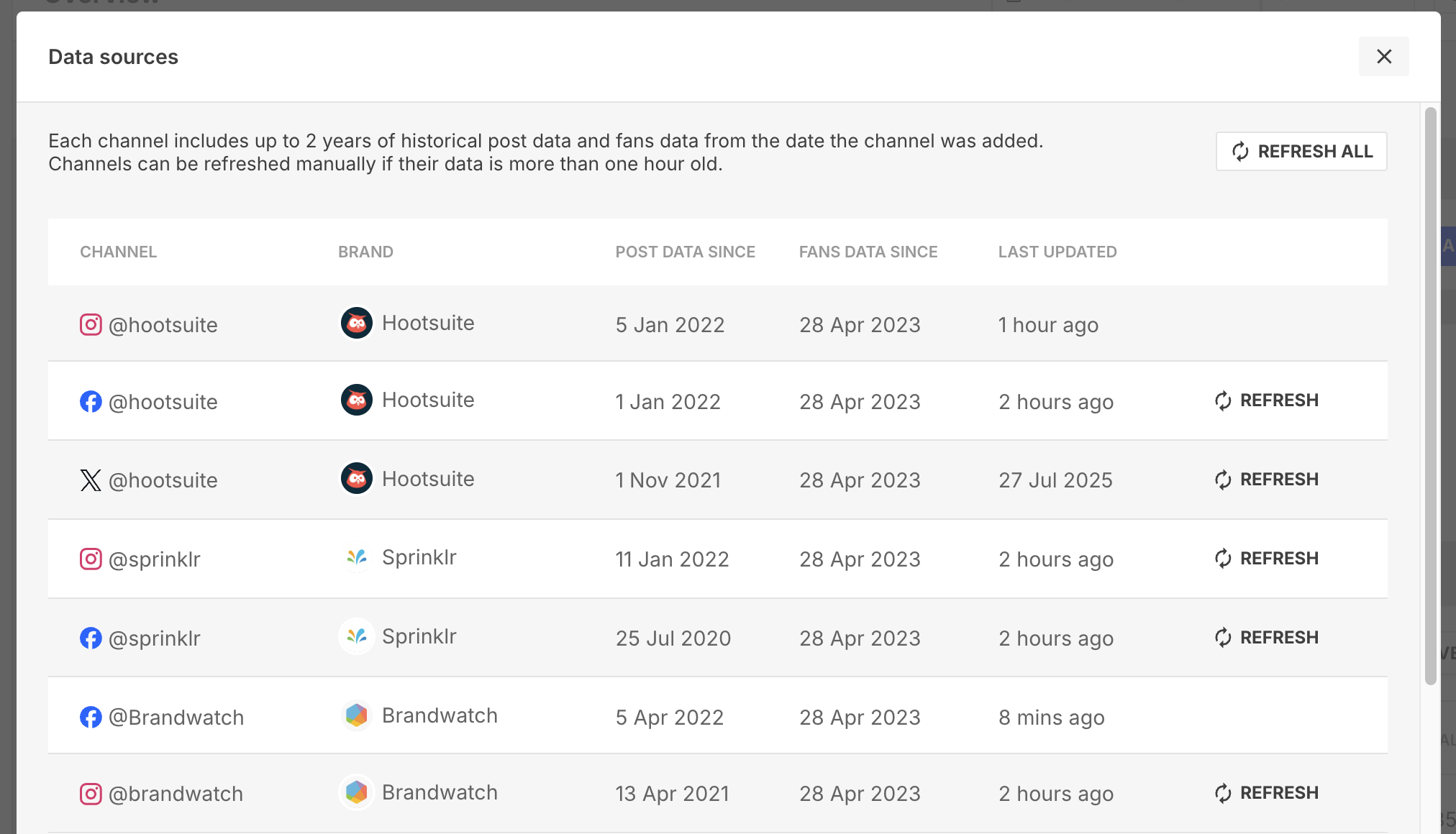Viewport: 1456px width, 834px height.
Task: Click X icon beside @hootsuite
Action: [x=91, y=480]
